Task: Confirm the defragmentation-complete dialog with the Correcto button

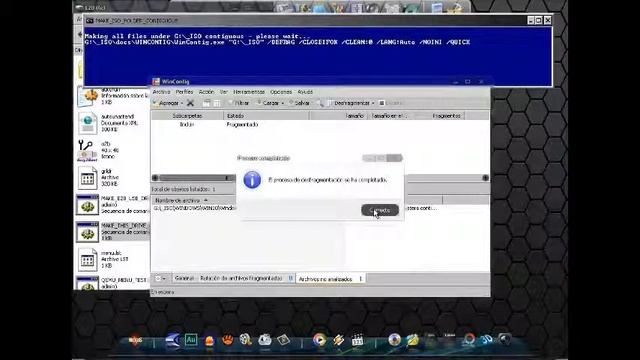Action: [x=380, y=210]
